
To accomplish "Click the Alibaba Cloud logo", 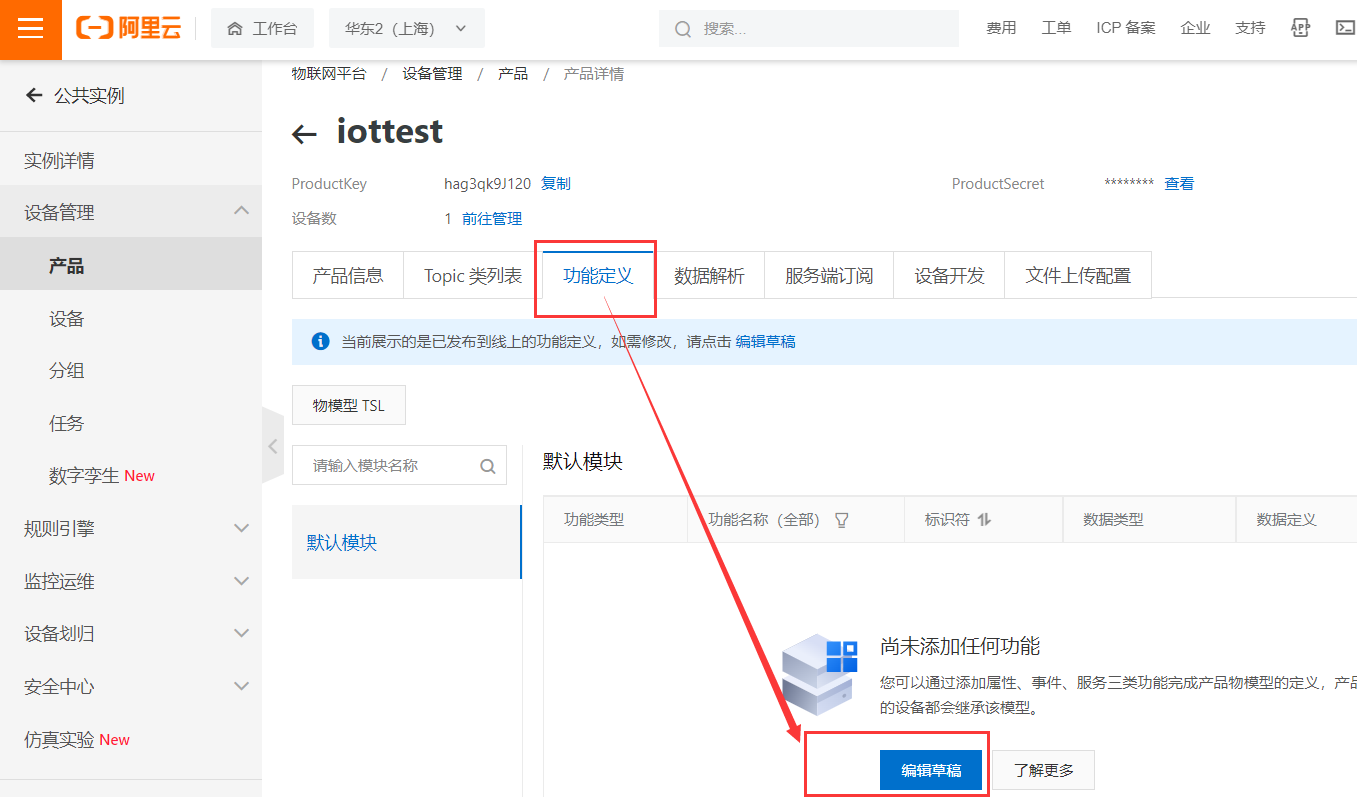I will [129, 29].
